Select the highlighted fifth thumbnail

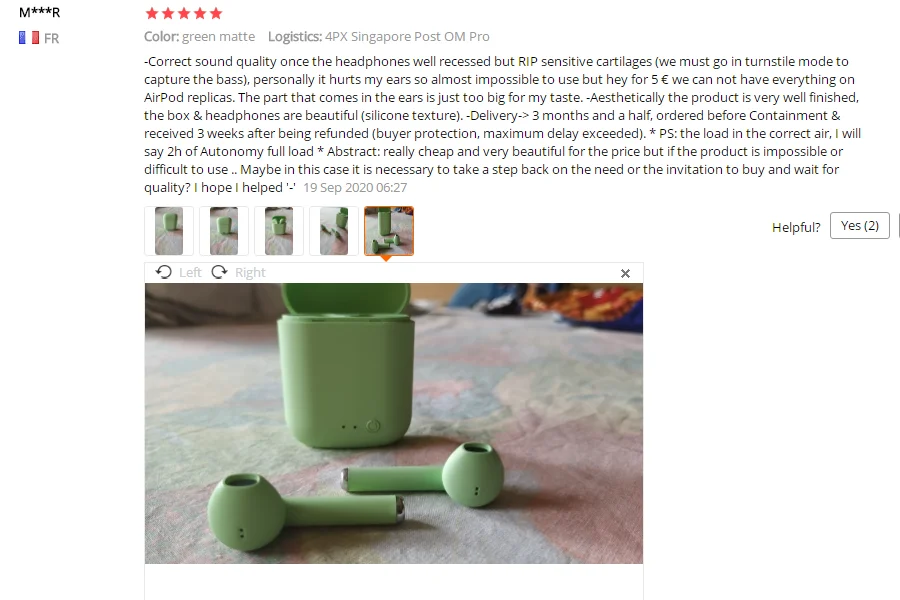(389, 231)
